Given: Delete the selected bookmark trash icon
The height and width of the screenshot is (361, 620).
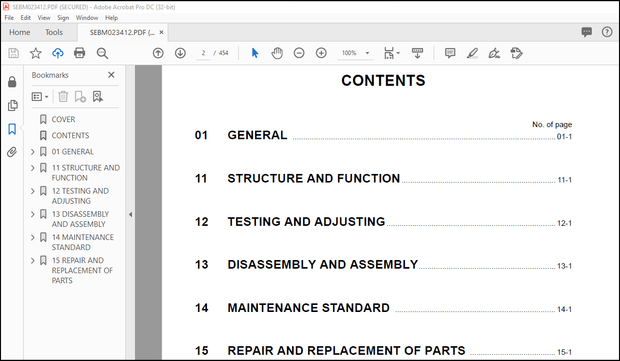Looking at the screenshot, I should [63, 96].
